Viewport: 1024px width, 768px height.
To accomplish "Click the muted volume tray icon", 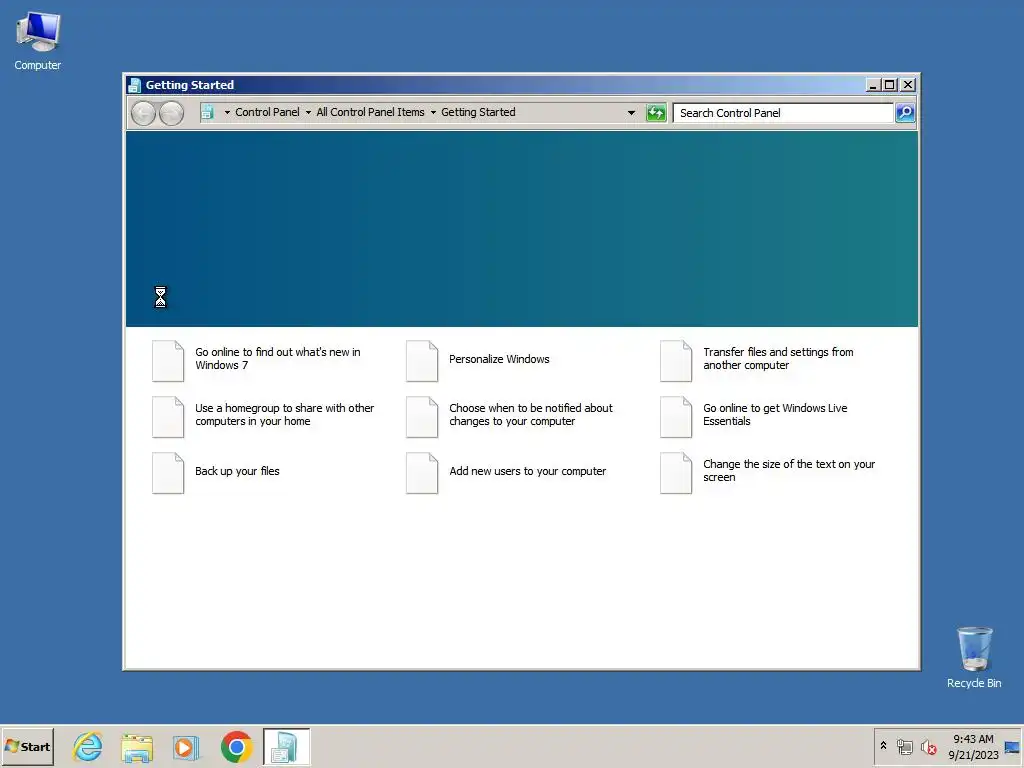I will 928,746.
